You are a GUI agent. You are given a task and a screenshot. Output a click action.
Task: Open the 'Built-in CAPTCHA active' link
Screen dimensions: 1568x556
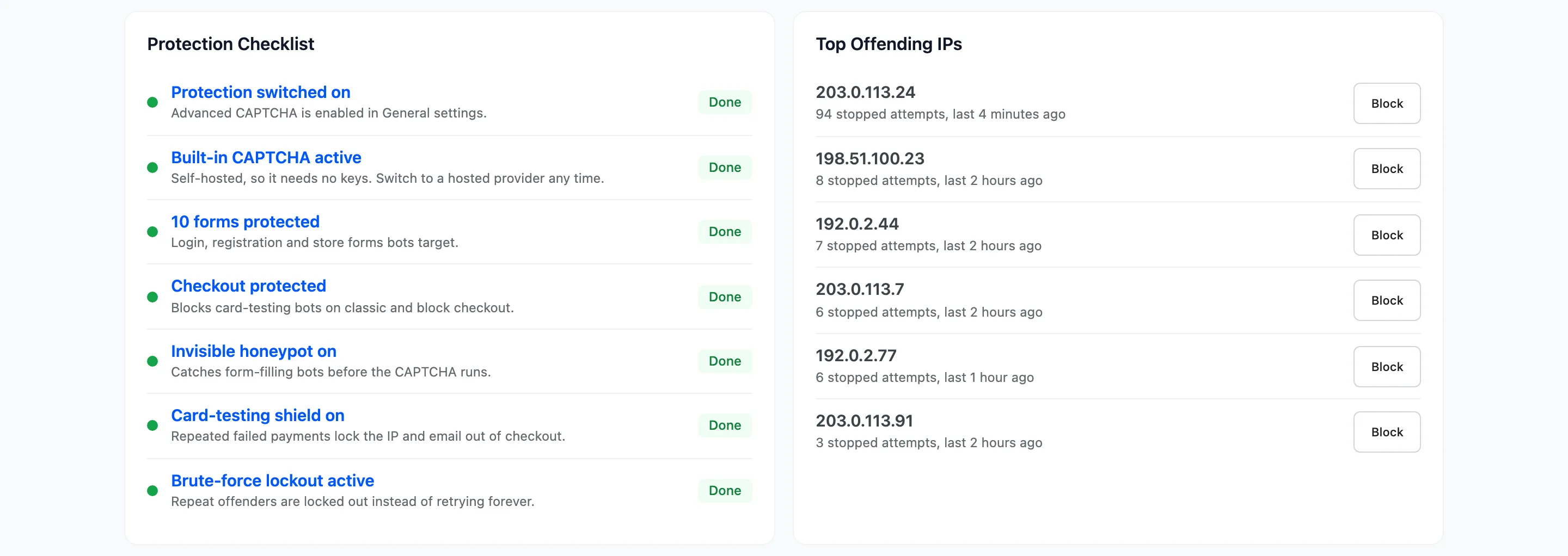click(x=266, y=158)
